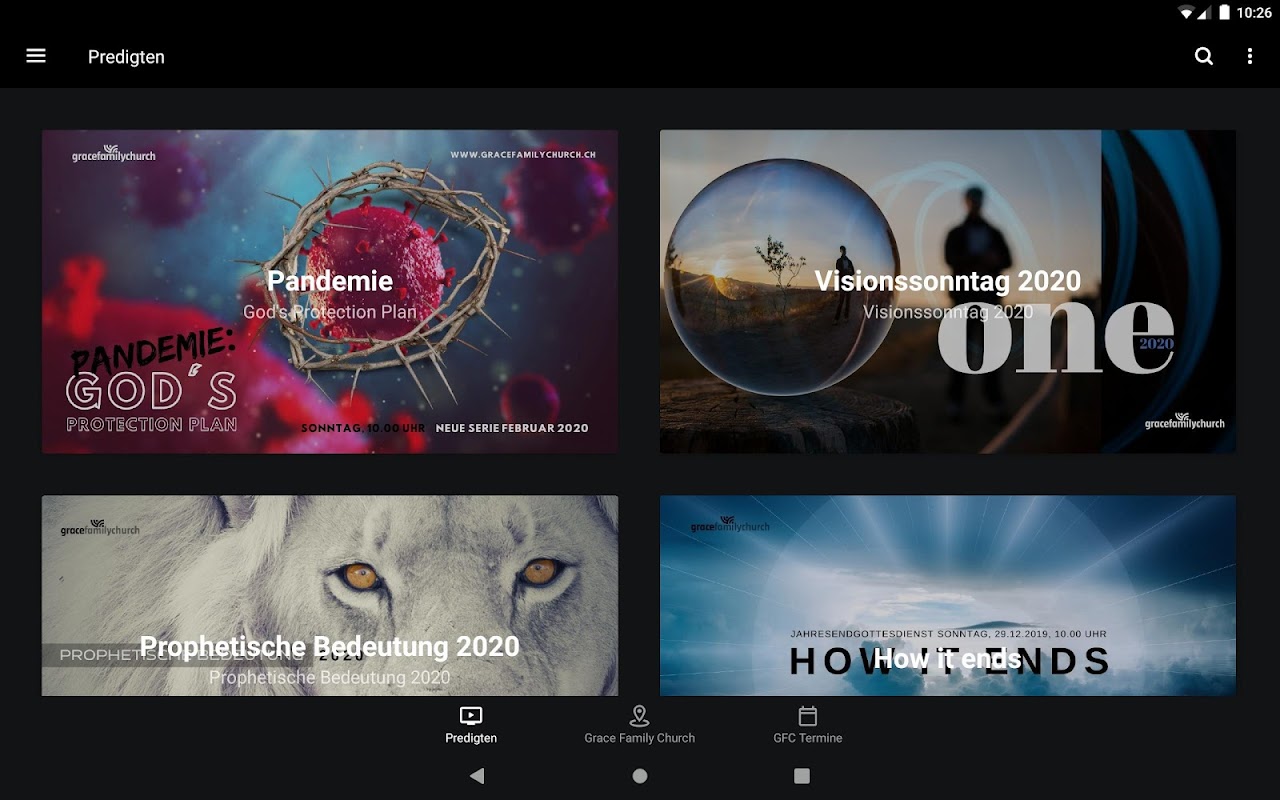Viewport: 1280px width, 800px height.
Task: Open the Pandemie sermon series card
Action: pyautogui.click(x=330, y=292)
